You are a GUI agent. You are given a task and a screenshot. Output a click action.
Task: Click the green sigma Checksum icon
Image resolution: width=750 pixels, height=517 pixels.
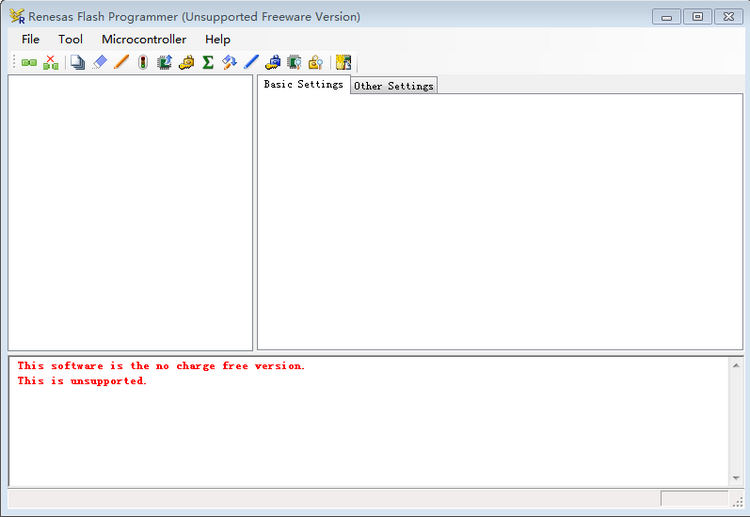coord(208,62)
